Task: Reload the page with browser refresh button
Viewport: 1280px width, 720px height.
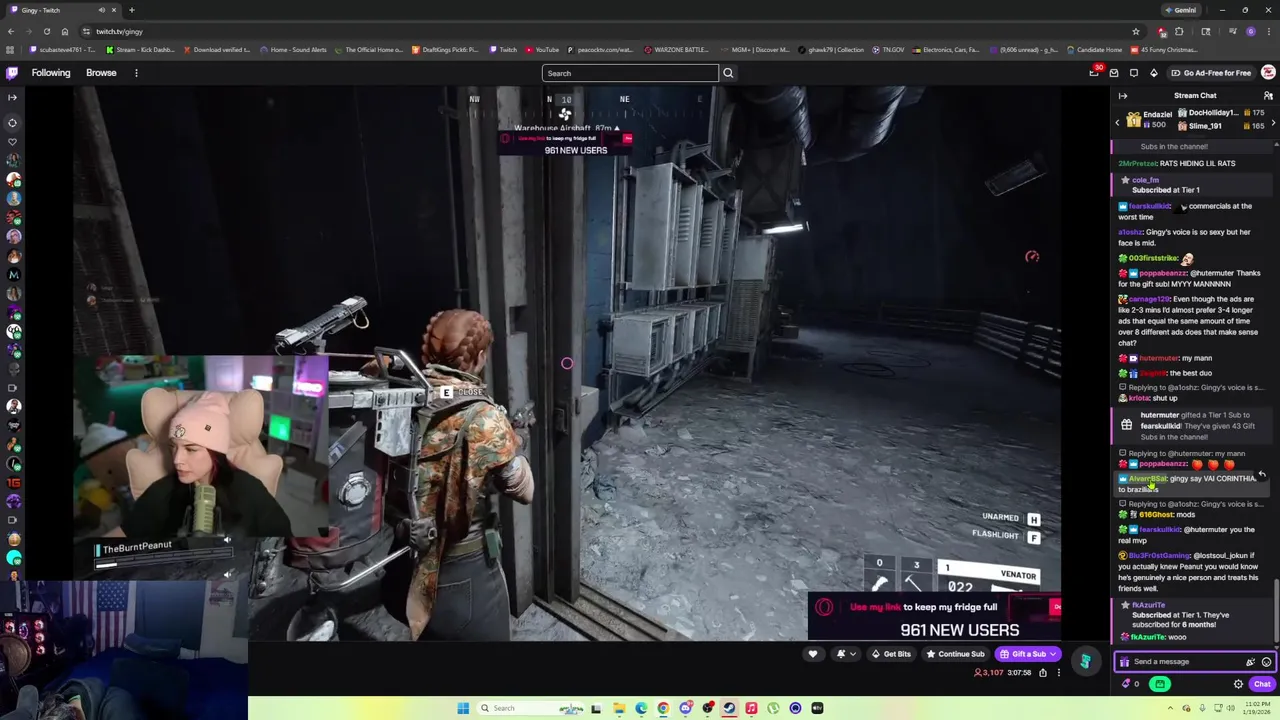Action: pyautogui.click(x=46, y=31)
